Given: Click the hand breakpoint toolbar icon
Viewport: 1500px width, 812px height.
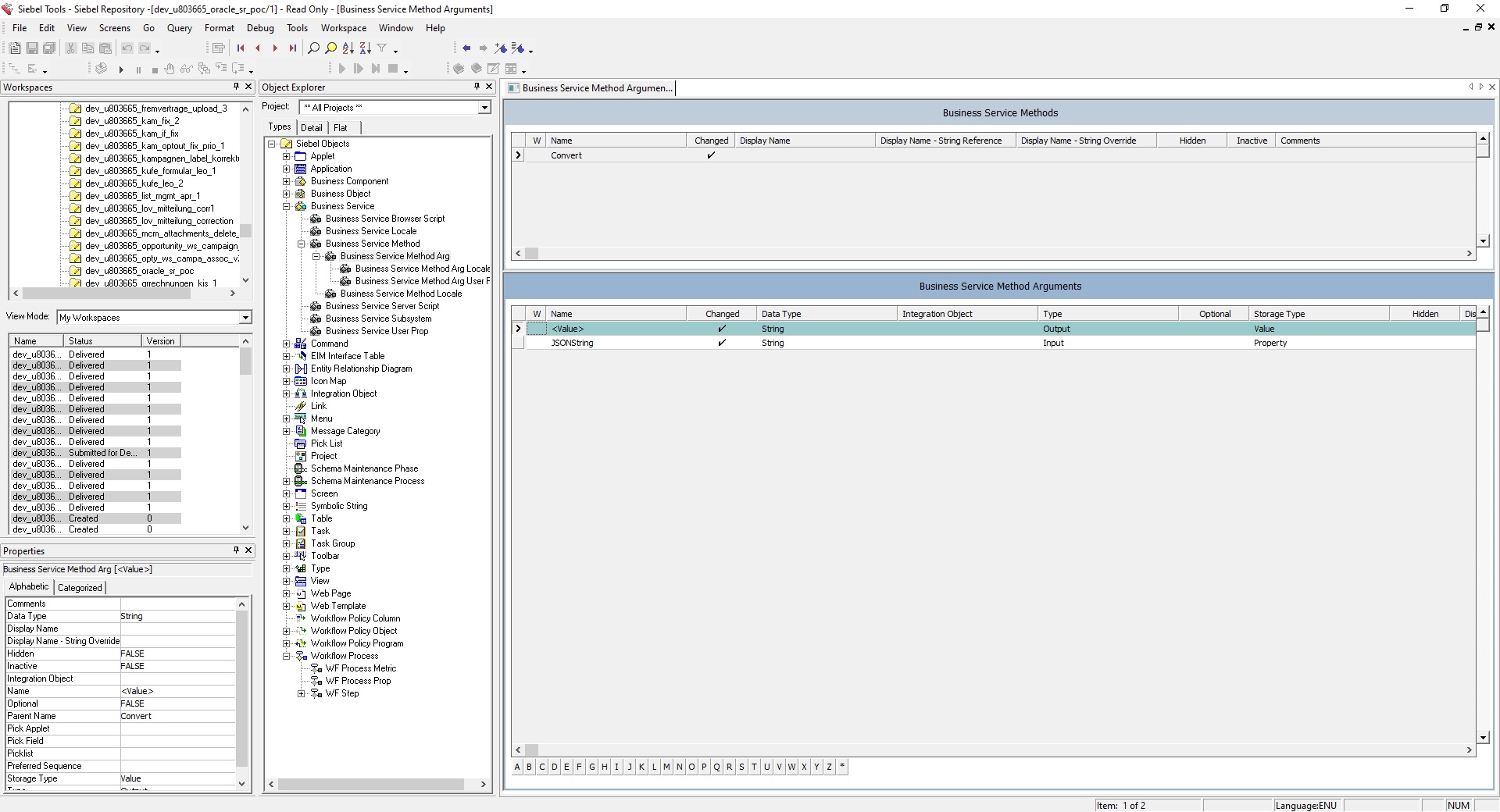Looking at the screenshot, I should pos(170,69).
